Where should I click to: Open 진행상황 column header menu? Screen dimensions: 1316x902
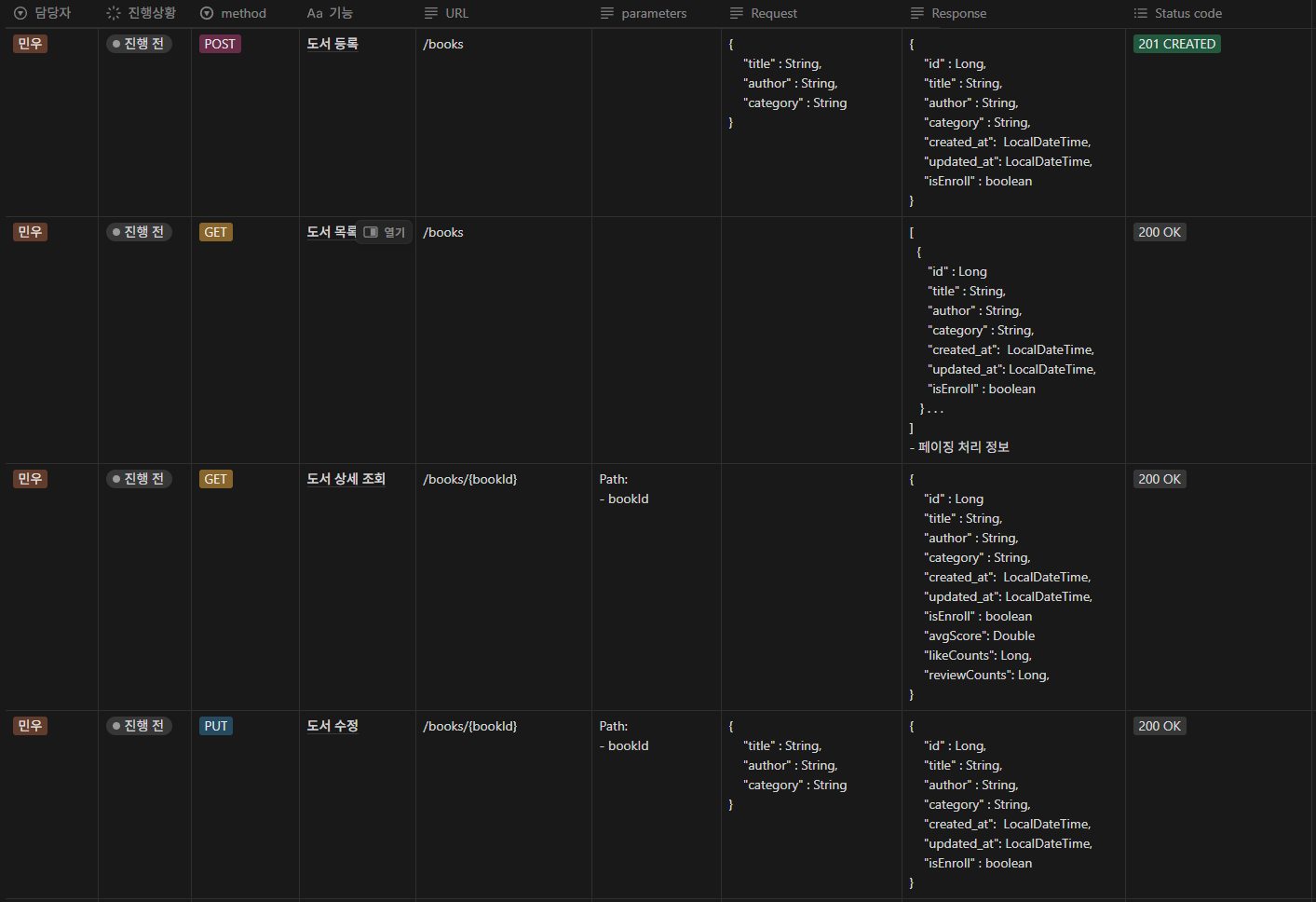[x=144, y=13]
